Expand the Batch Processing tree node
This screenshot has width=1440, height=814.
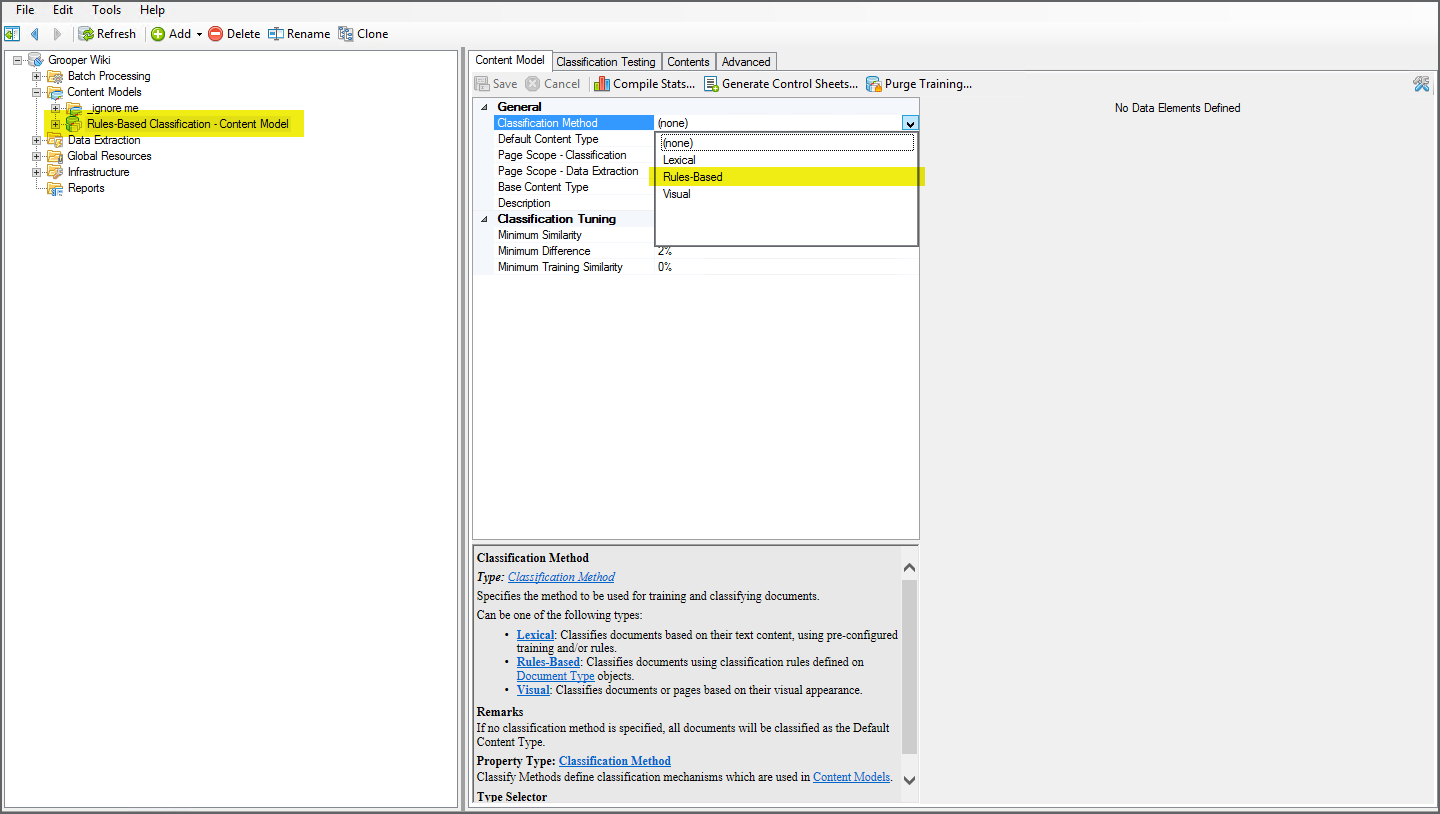click(37, 76)
